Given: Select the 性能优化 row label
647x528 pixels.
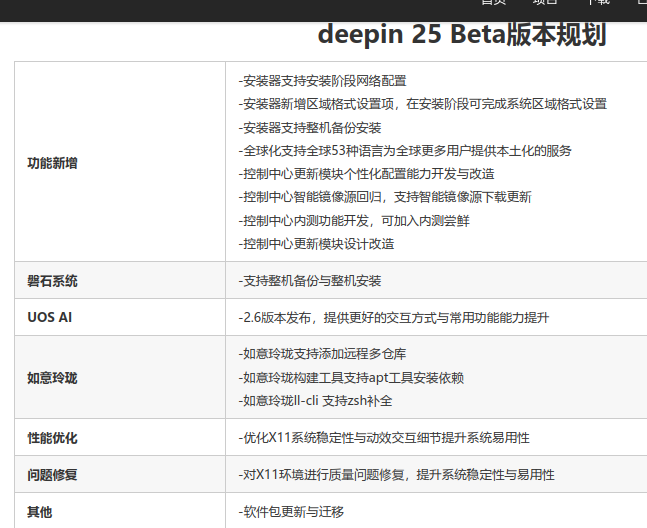Looking at the screenshot, I should (52, 438).
